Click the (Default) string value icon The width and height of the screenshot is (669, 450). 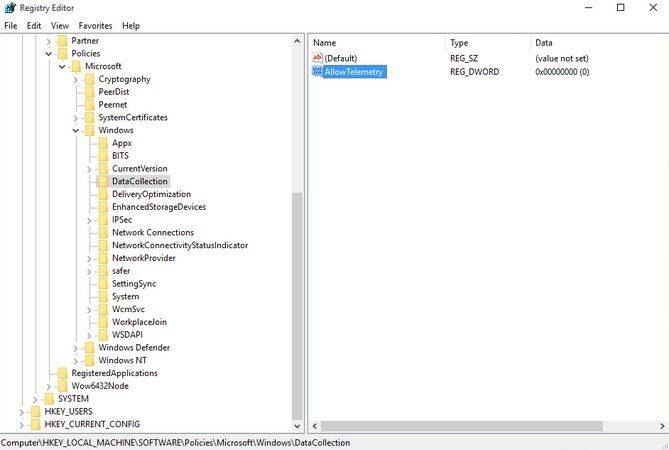click(317, 58)
